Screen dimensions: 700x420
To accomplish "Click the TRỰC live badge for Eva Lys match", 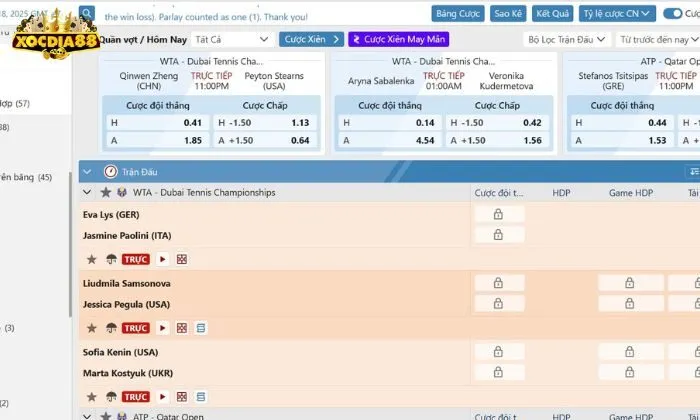I will point(135,259).
